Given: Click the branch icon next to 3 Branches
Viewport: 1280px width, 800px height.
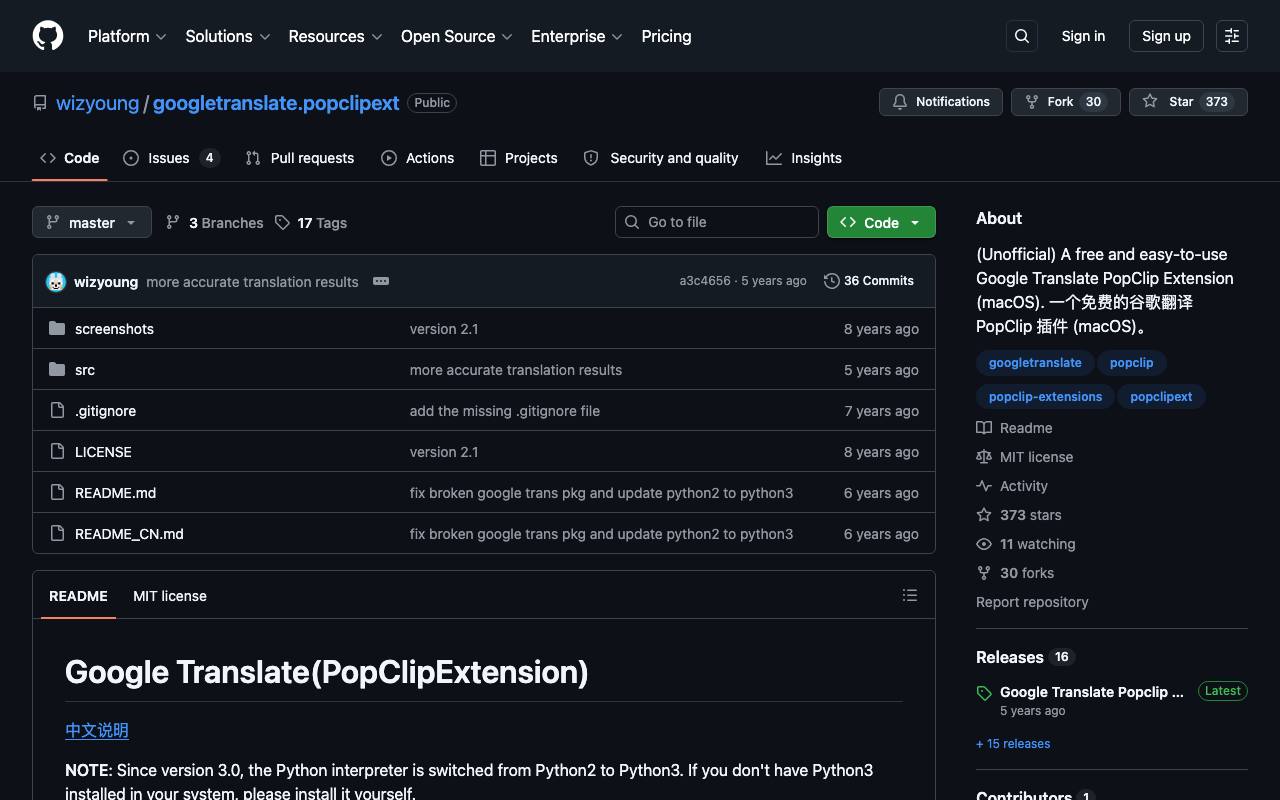Looking at the screenshot, I should coord(173,222).
